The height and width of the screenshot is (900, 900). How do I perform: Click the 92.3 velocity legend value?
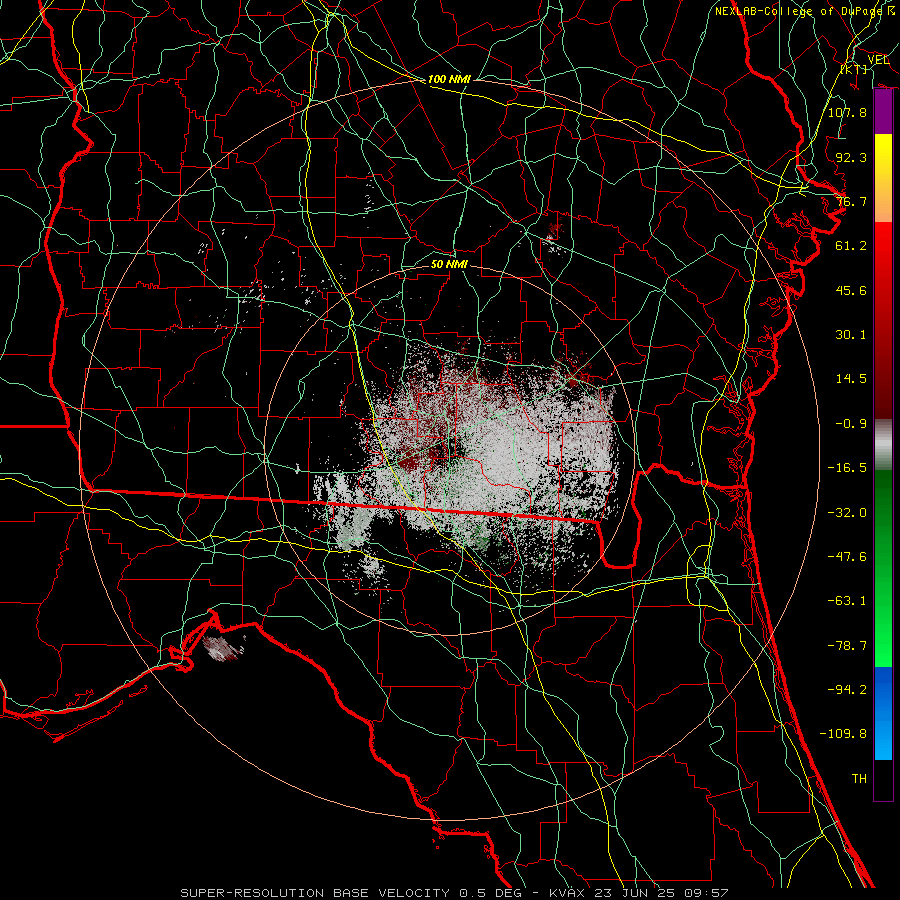pyautogui.click(x=851, y=157)
